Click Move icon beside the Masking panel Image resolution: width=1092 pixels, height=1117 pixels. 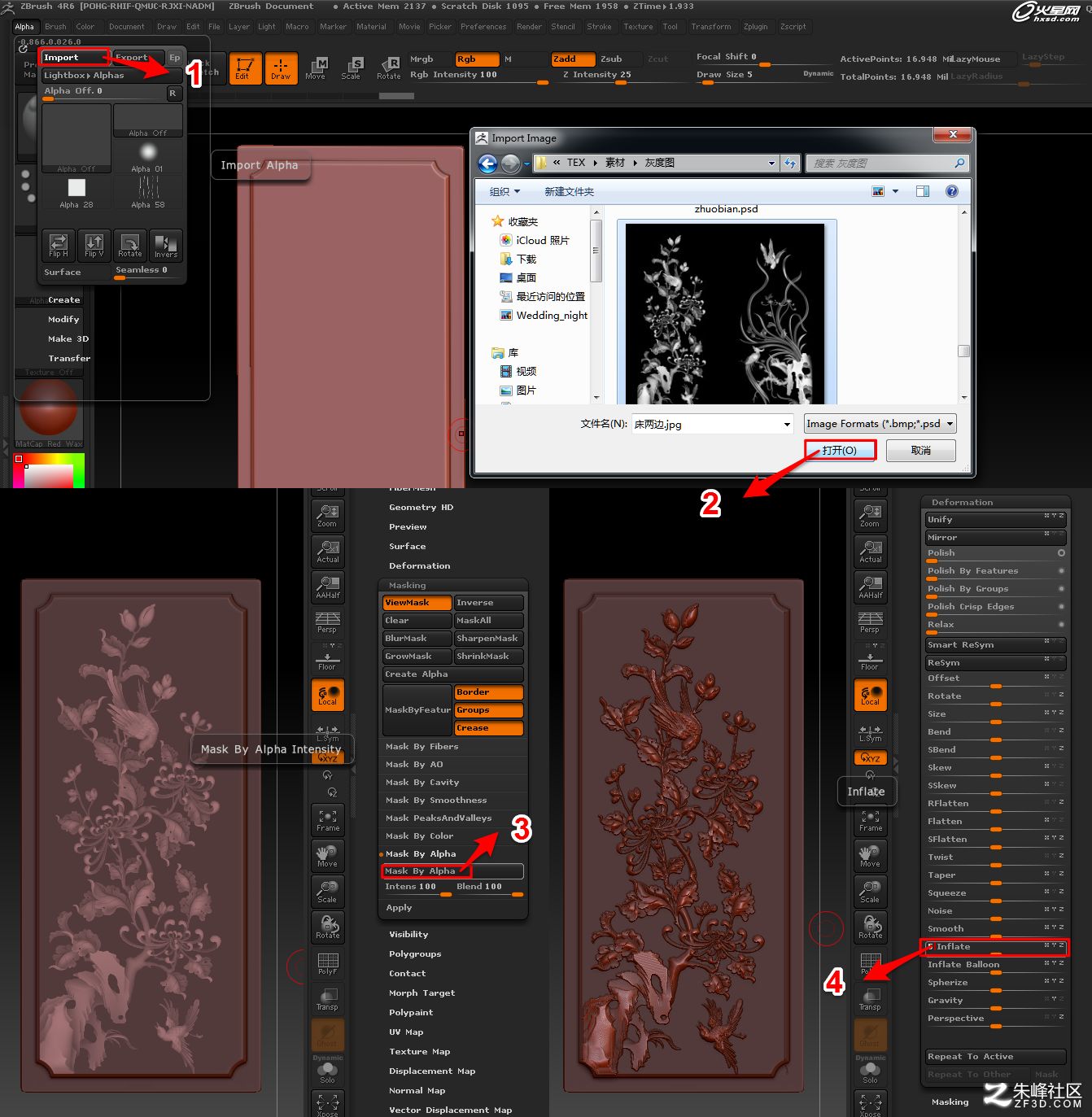click(x=328, y=856)
